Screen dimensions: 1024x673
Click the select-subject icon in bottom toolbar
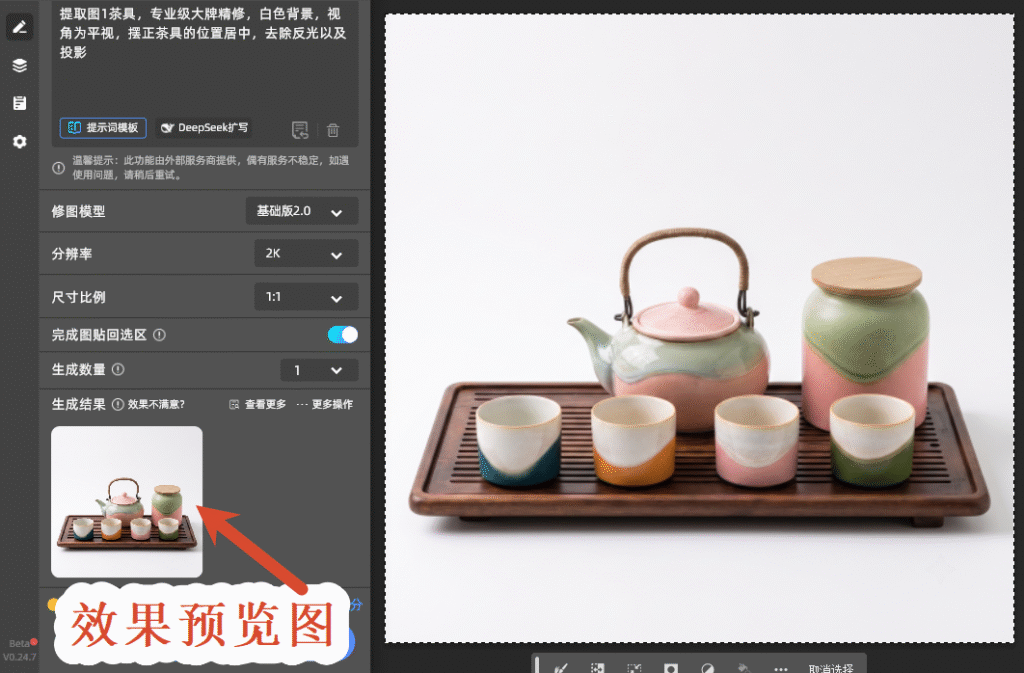(597, 668)
